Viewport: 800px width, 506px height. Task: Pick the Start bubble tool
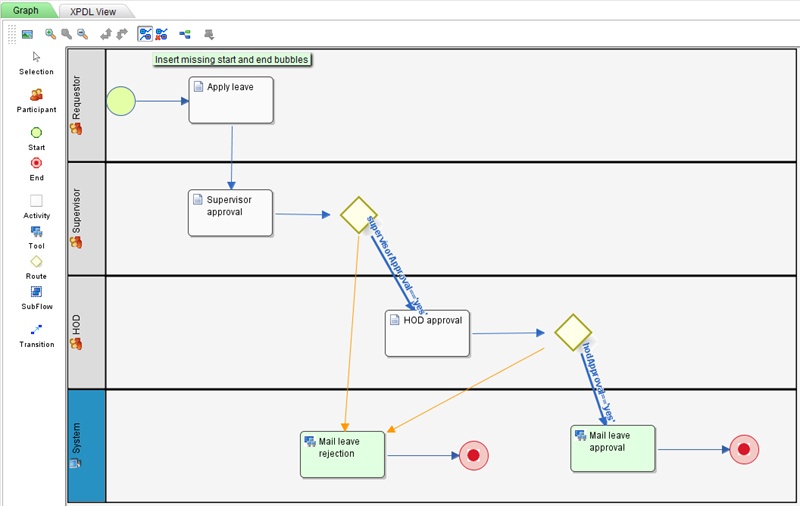click(36, 133)
